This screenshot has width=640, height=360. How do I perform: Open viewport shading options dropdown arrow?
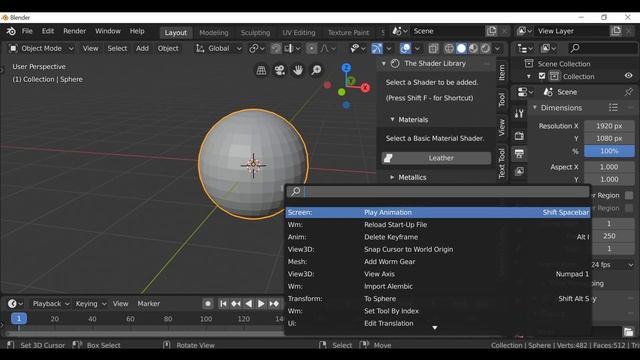click(x=497, y=49)
